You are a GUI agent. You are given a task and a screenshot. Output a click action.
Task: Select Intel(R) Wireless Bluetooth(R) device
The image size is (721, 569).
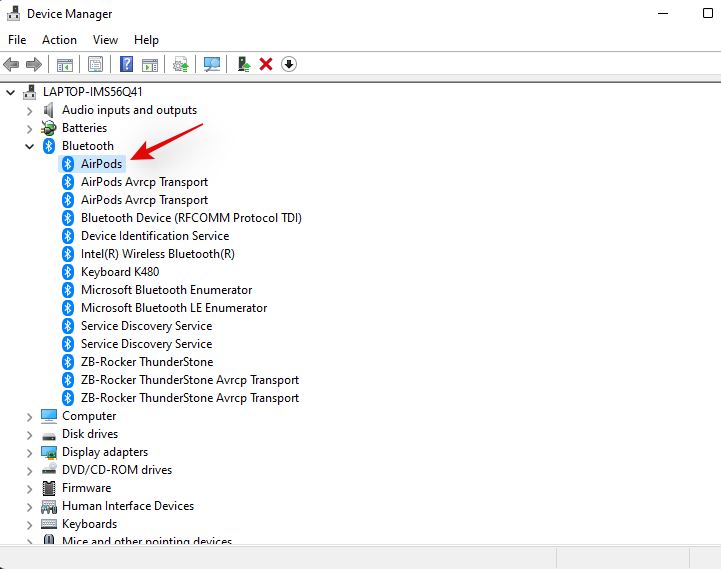coord(157,254)
